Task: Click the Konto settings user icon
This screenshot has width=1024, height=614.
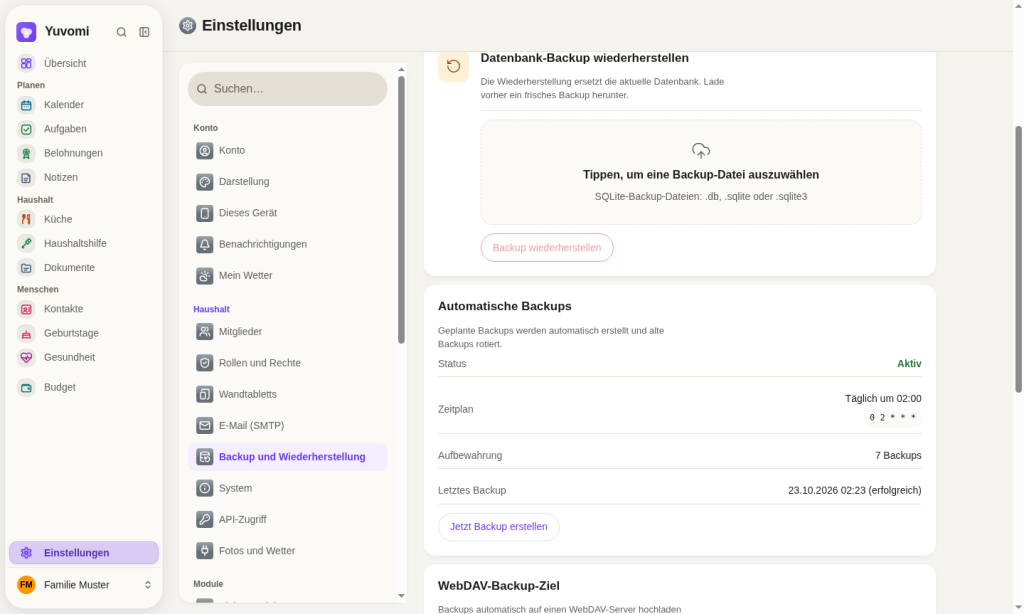Action: pos(204,150)
